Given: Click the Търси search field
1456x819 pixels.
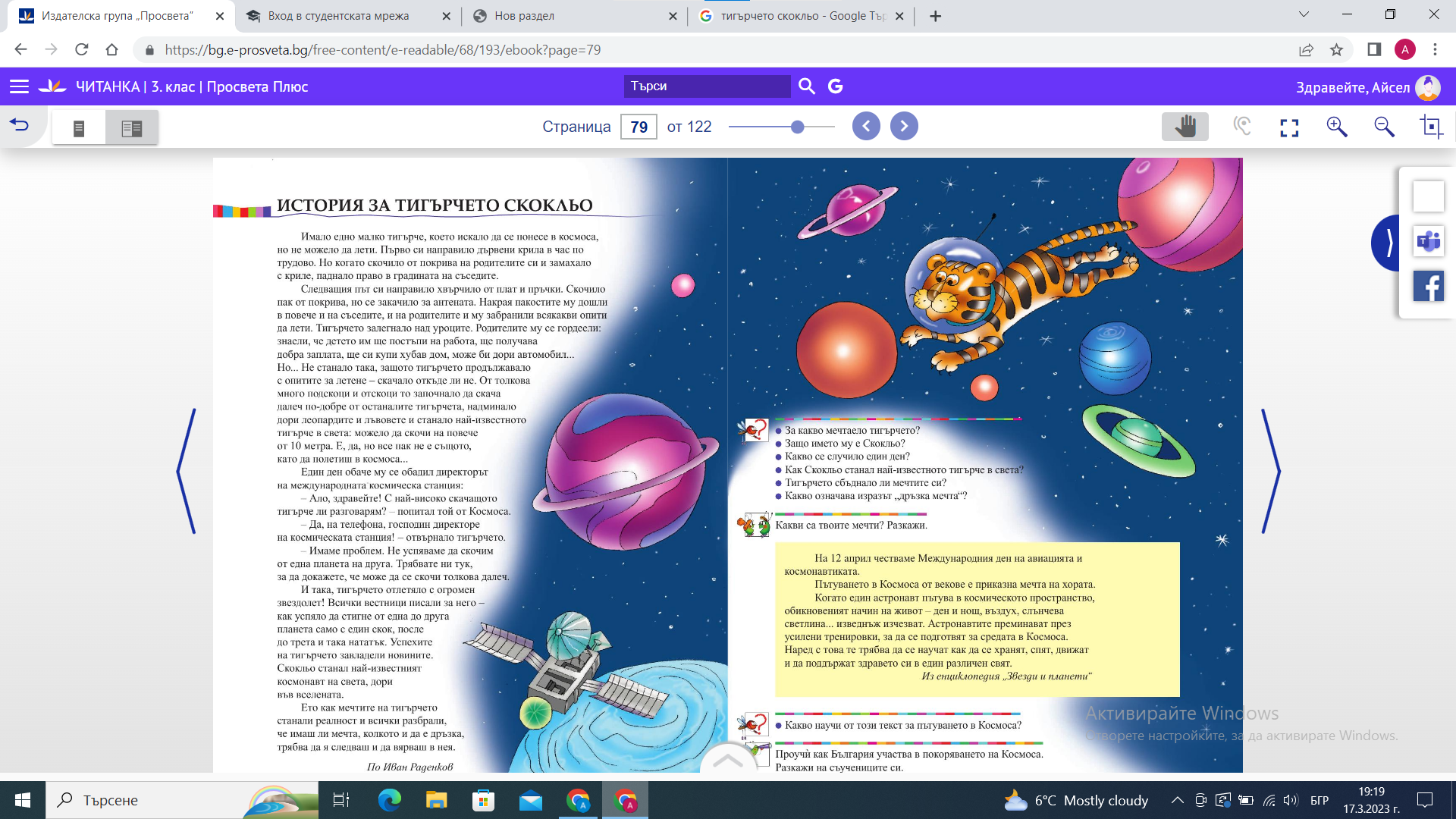Looking at the screenshot, I should [707, 86].
